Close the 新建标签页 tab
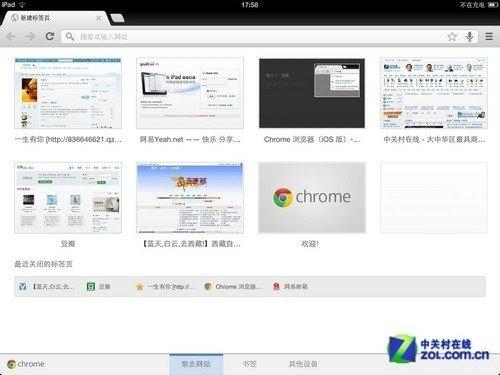500x375 pixels. [x=99, y=18]
